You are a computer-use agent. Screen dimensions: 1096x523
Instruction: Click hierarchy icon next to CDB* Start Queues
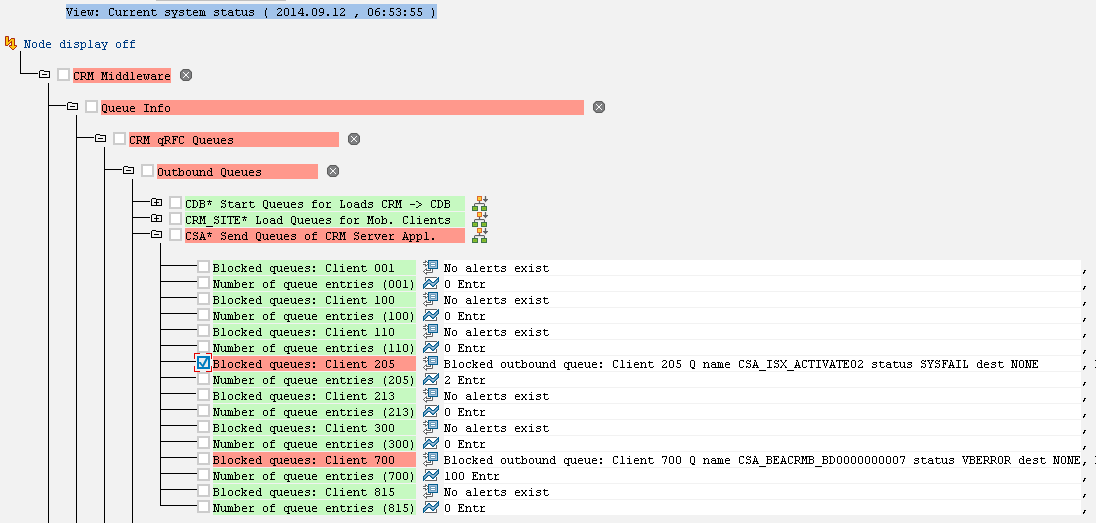[480, 203]
